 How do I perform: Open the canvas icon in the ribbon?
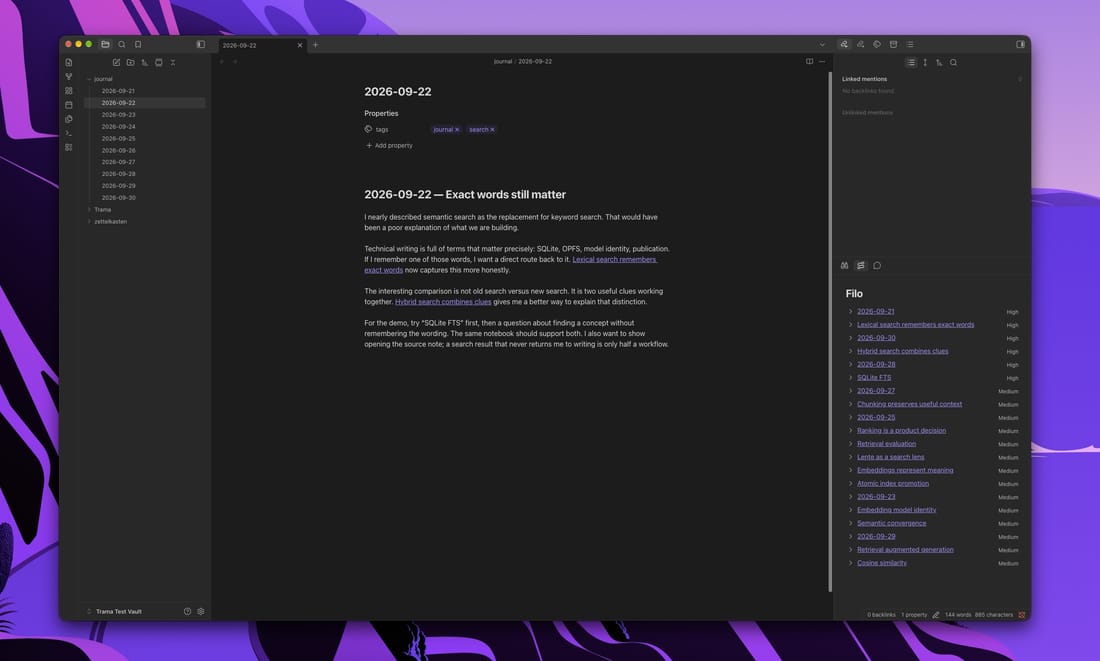[x=69, y=91]
